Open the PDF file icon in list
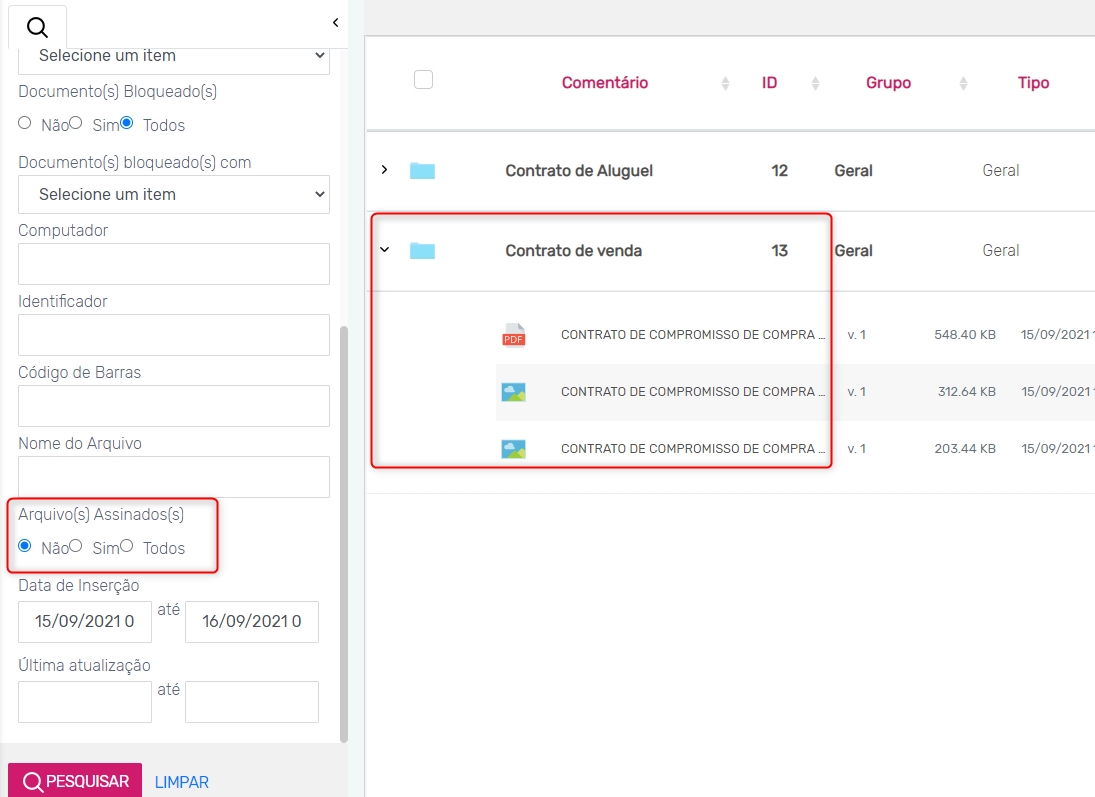Image resolution: width=1095 pixels, height=797 pixels. coord(513,335)
